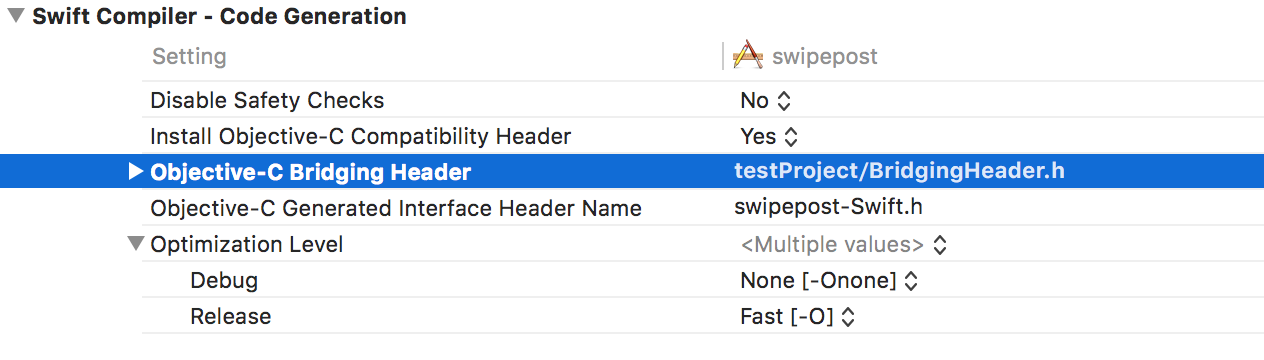Change Release optimization Fast [-O] popup

point(798,316)
